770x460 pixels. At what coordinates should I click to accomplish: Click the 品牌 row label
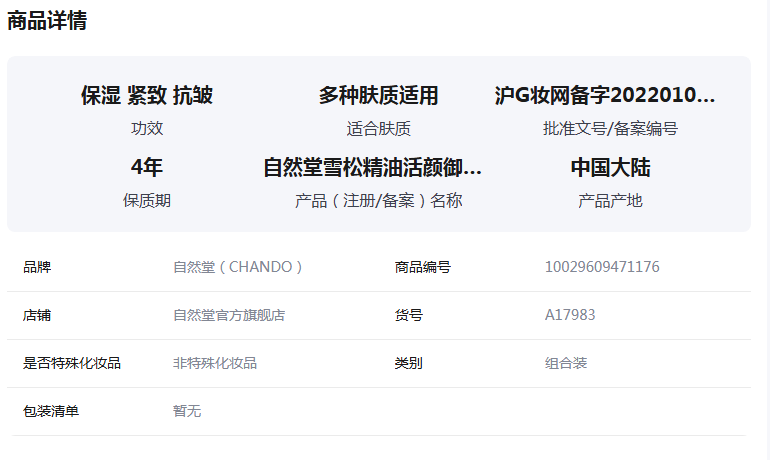[x=37, y=267]
